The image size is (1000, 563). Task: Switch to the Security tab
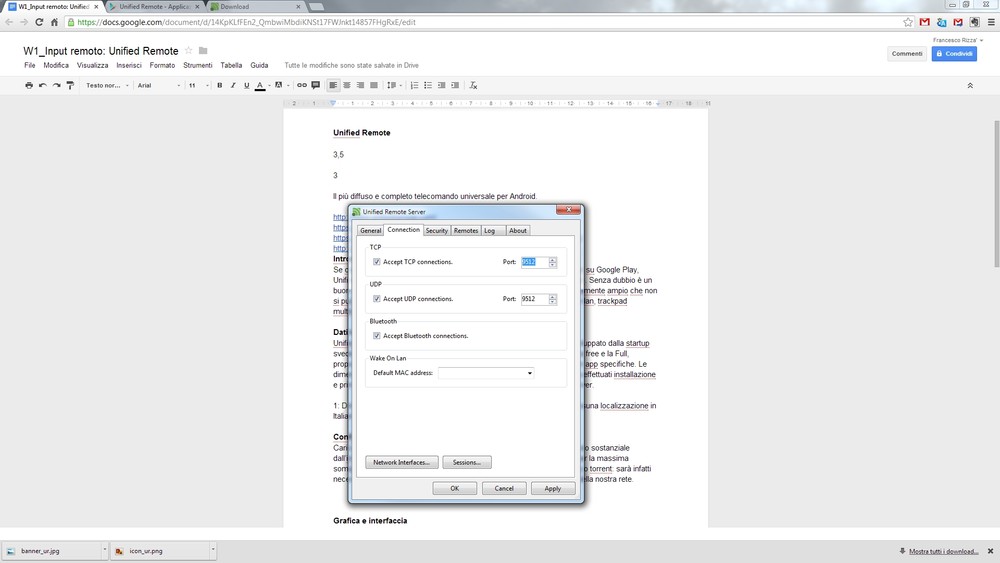point(436,230)
